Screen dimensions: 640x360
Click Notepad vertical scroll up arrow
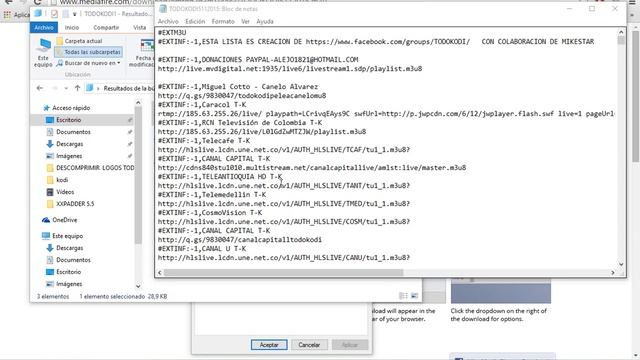coord(621,32)
